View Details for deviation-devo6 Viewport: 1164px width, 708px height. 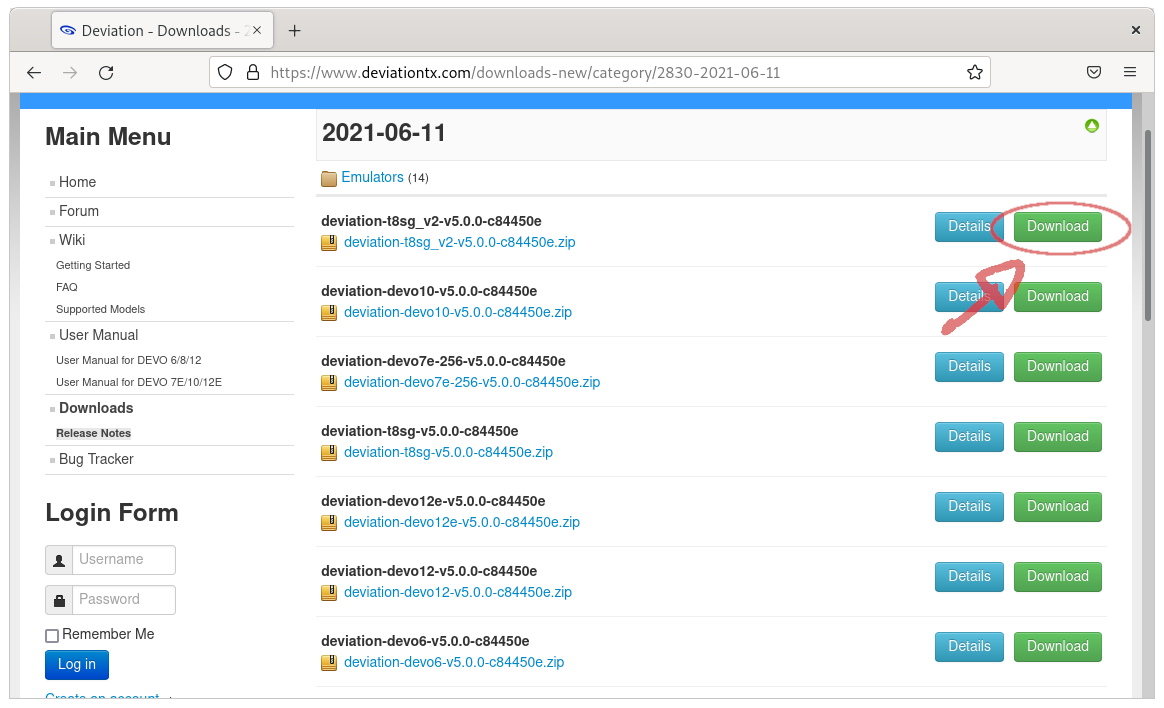click(969, 646)
